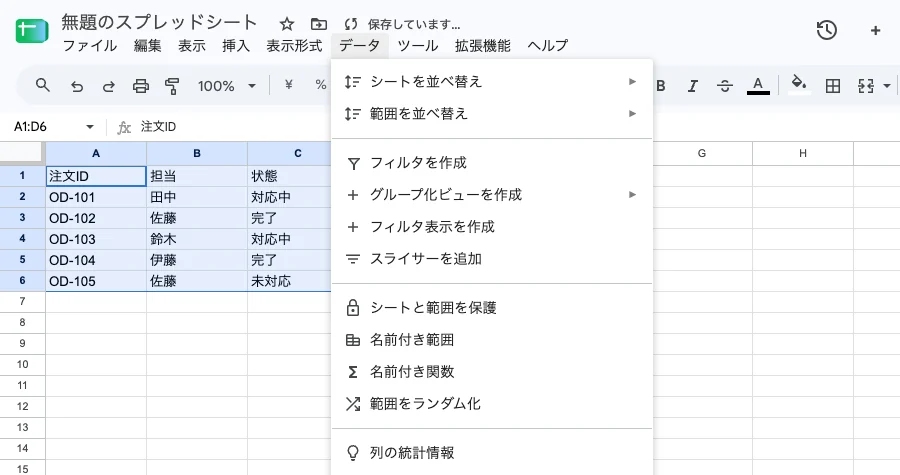Viewport: 900px width, 475px height.
Task: Select column A header
Action: [96, 153]
